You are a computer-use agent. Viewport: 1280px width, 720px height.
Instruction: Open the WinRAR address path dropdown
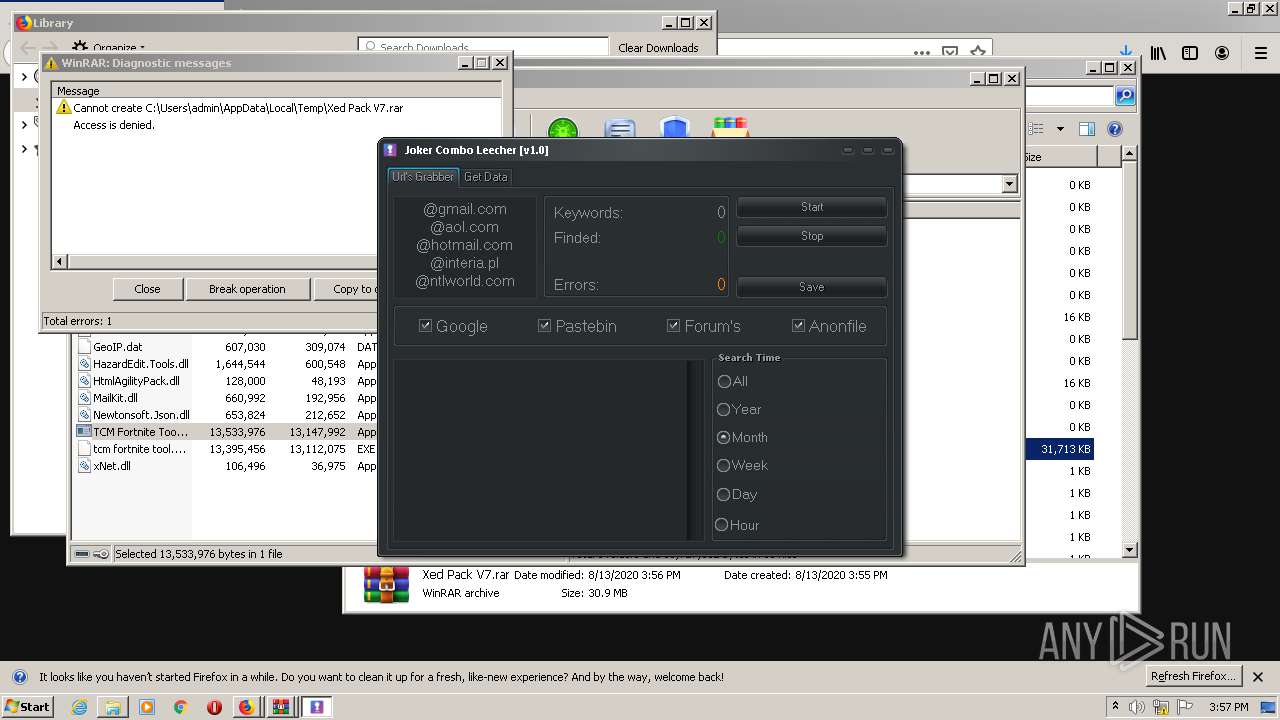point(1009,184)
